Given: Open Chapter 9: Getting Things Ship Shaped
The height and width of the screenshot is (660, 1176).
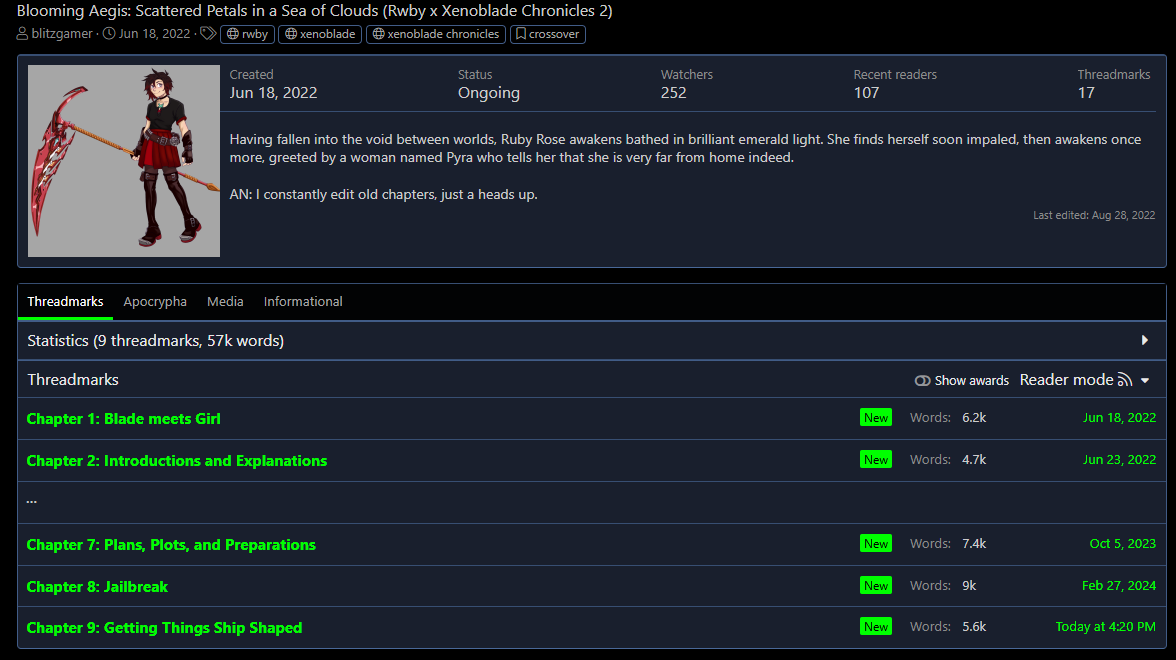Looking at the screenshot, I should click(x=164, y=628).
